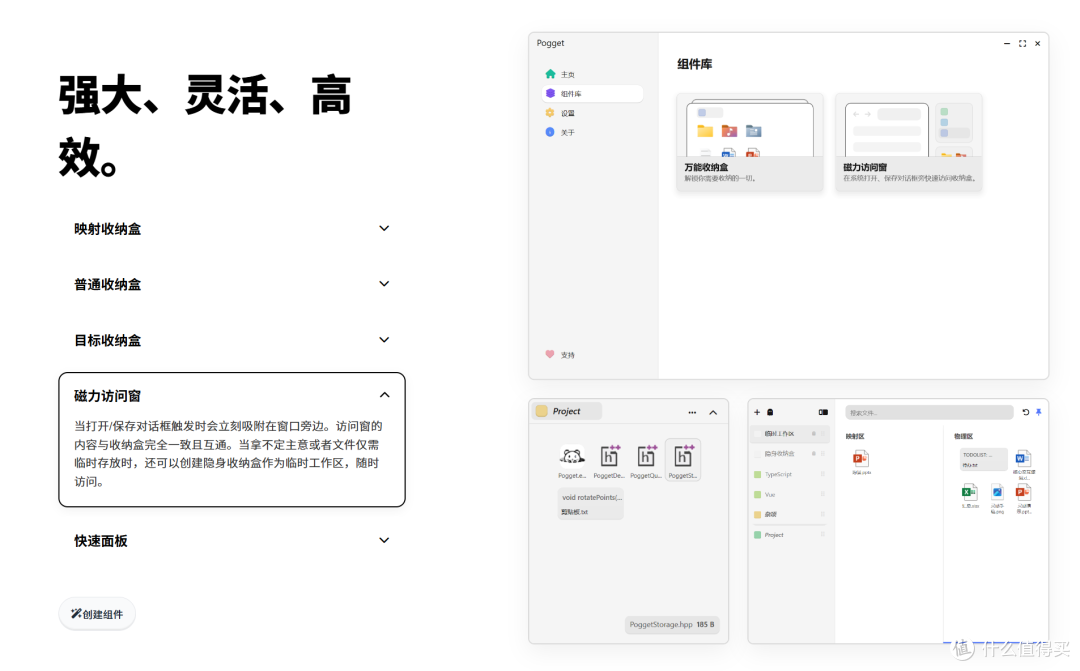The height and width of the screenshot is (671, 1080).
Task: Click the PoggetStorage.hpp 185 B status label
Action: pos(672,624)
